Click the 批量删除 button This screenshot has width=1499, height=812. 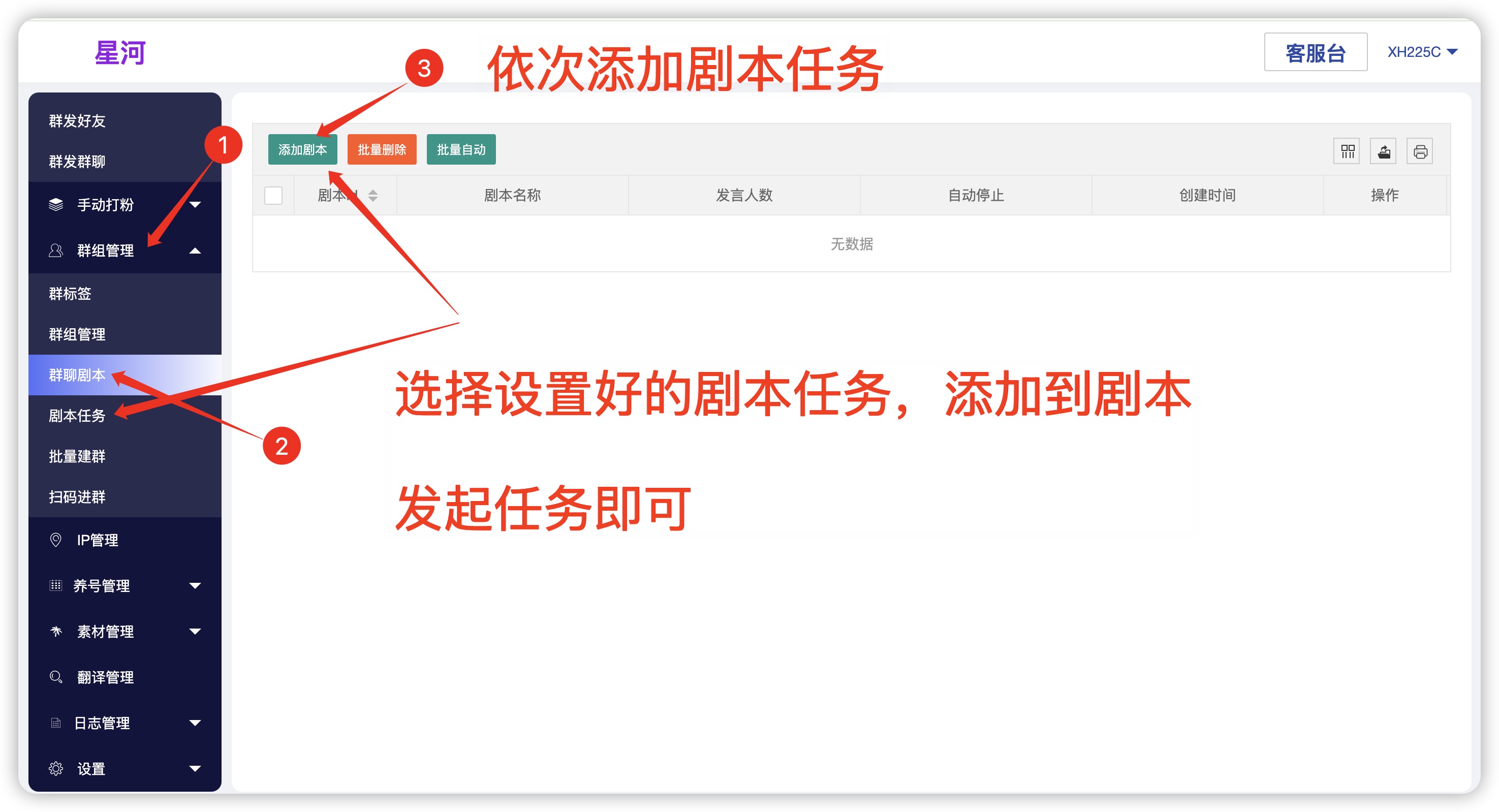click(382, 149)
